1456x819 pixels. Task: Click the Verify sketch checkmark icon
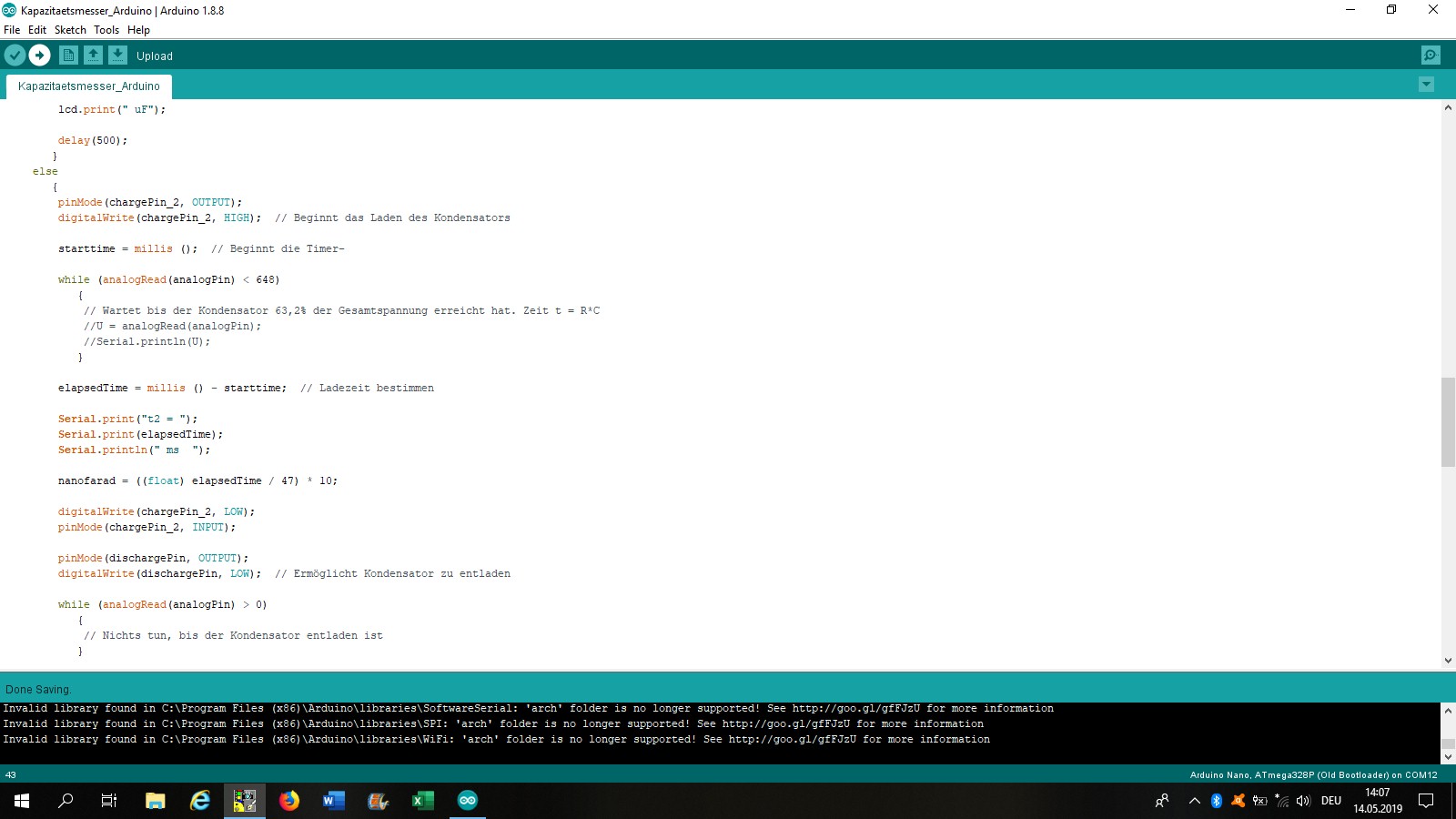click(15, 56)
